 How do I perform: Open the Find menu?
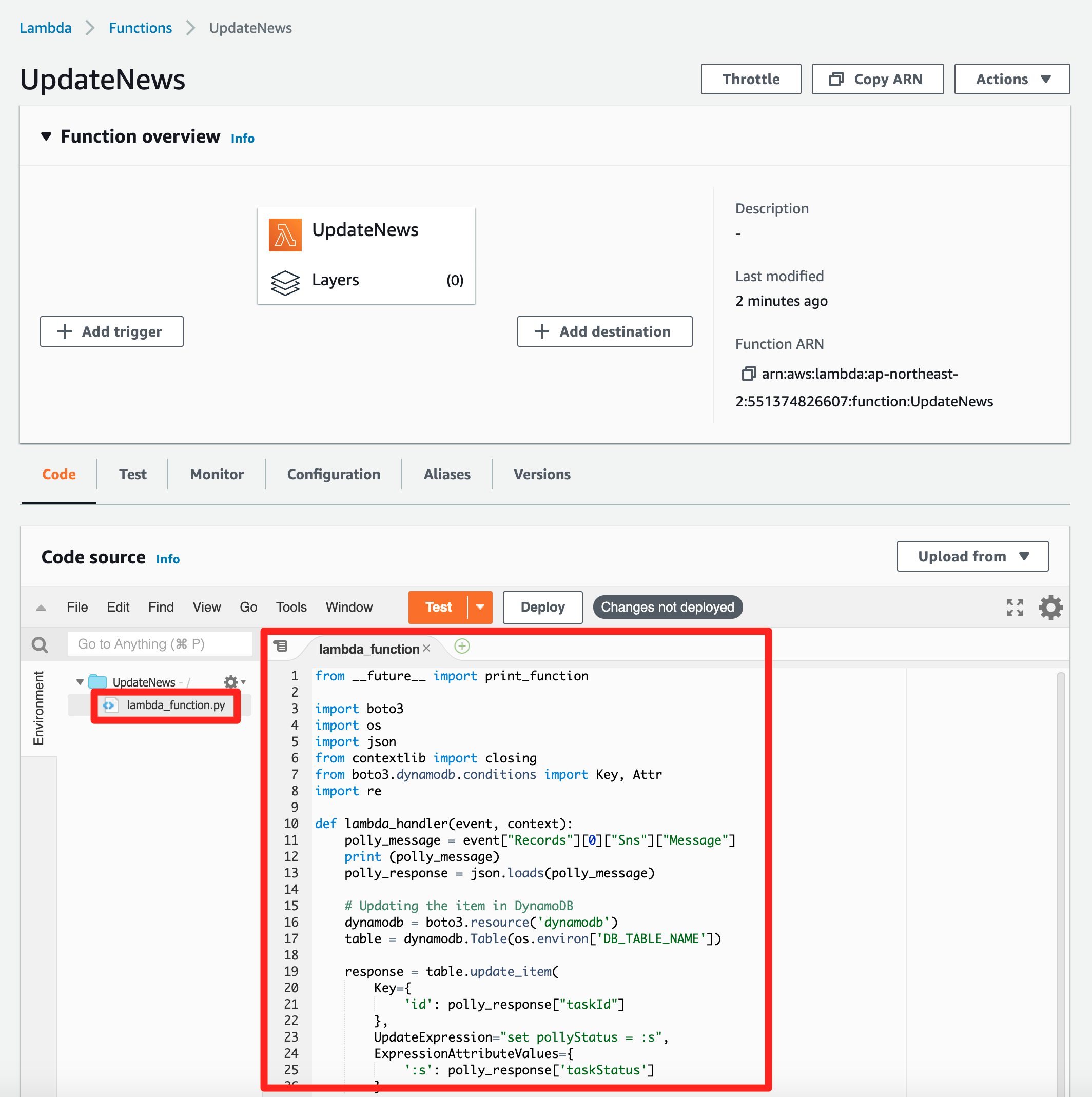(x=161, y=607)
